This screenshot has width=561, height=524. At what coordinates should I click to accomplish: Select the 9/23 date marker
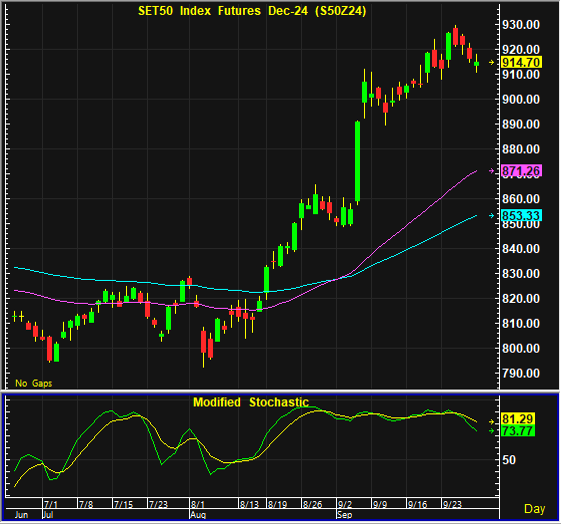[452, 504]
